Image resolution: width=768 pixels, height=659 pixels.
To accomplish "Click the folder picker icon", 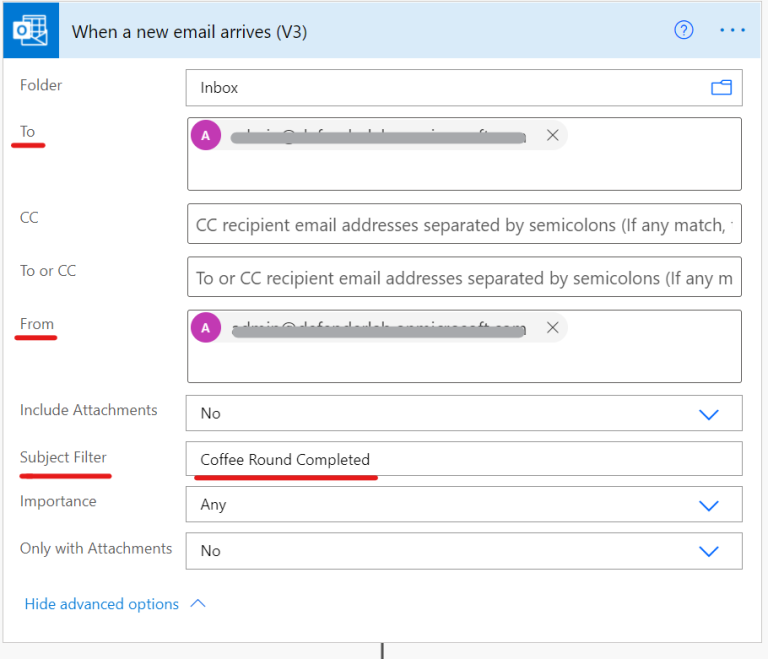I will [721, 88].
